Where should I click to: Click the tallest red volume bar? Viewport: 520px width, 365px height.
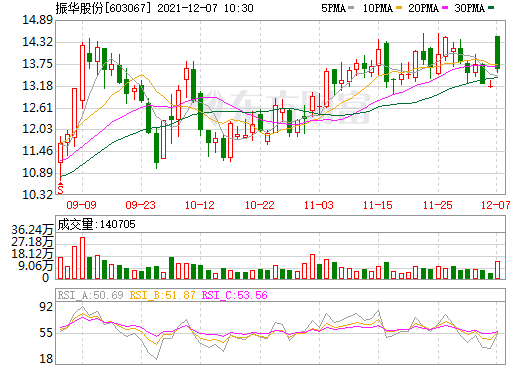pyautogui.click(x=82, y=258)
